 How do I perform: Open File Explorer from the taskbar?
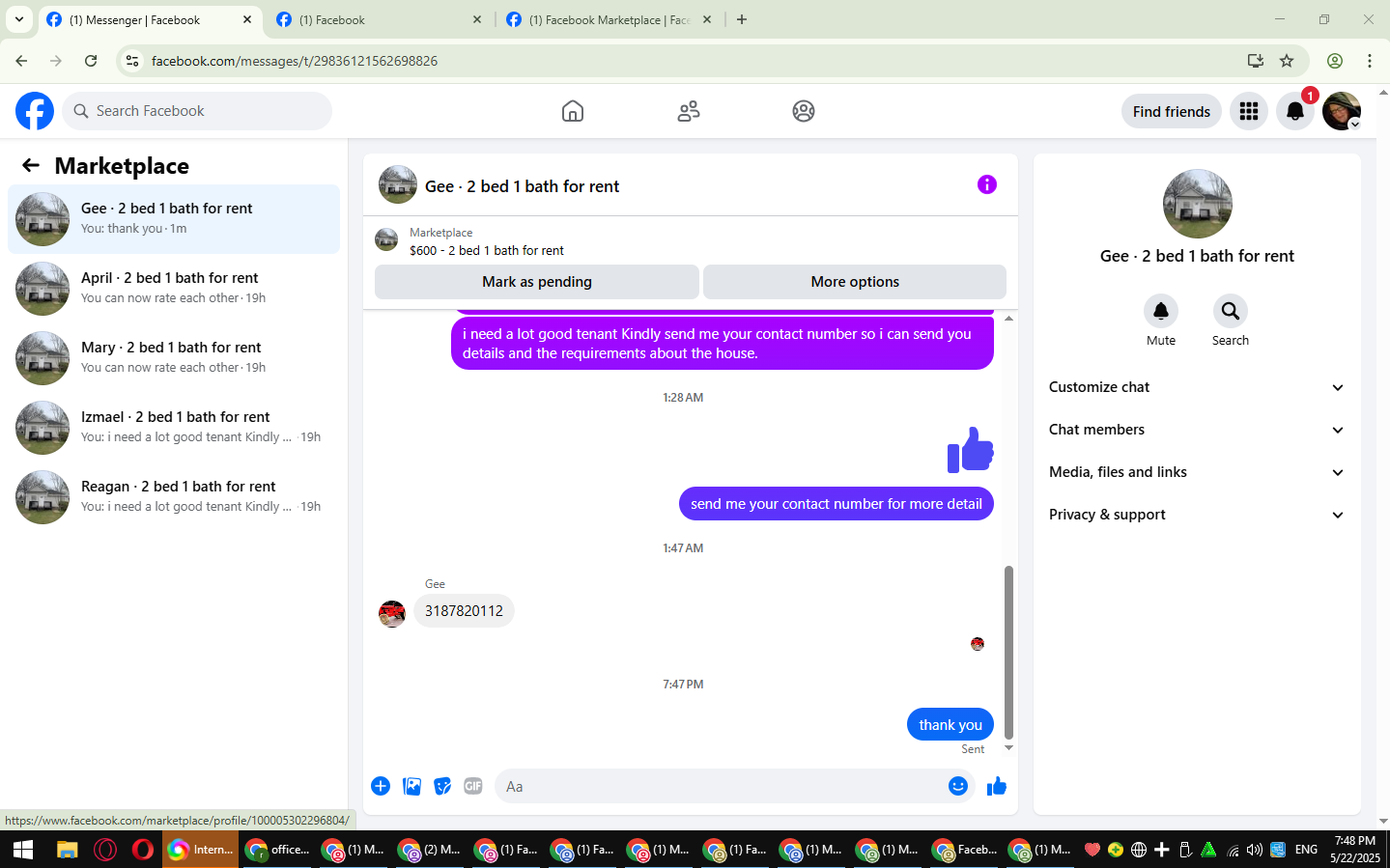point(67,850)
